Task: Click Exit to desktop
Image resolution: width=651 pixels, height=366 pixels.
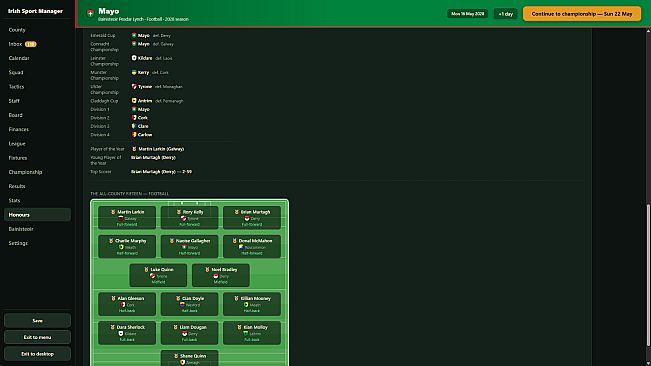Action: click(37, 354)
